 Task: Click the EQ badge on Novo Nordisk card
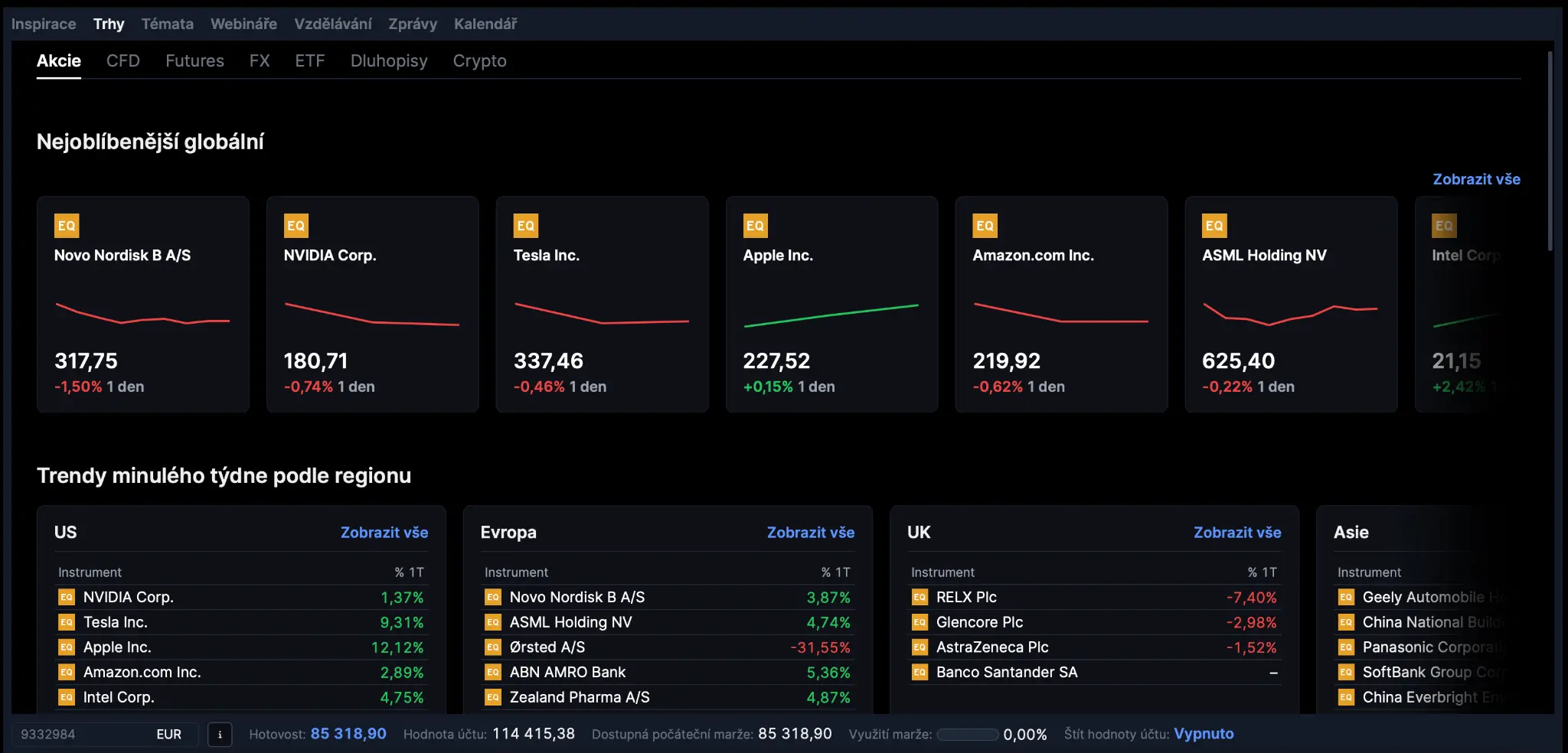tap(67, 226)
